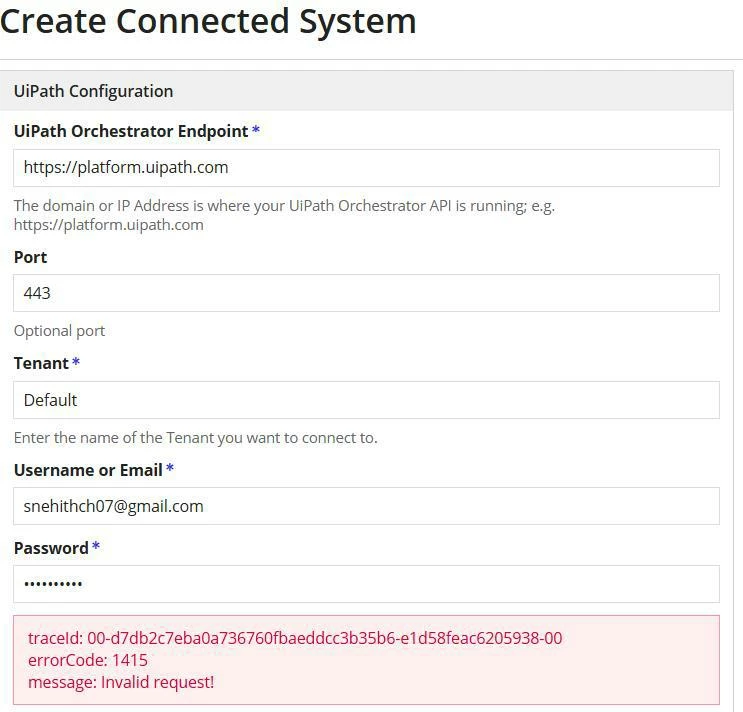Click the 'Port' field label
The height and width of the screenshot is (712, 743).
pyautogui.click(x=30, y=257)
